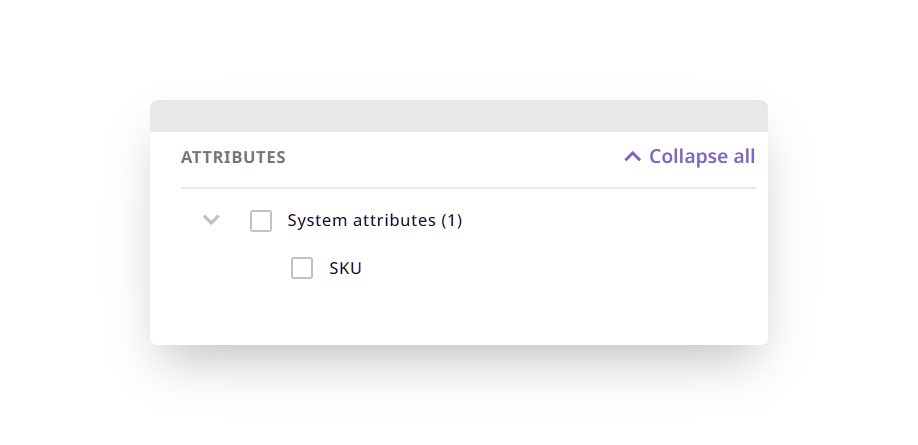
Task: Hide SKU by clicking the group disclosure arrow
Action: (211, 220)
